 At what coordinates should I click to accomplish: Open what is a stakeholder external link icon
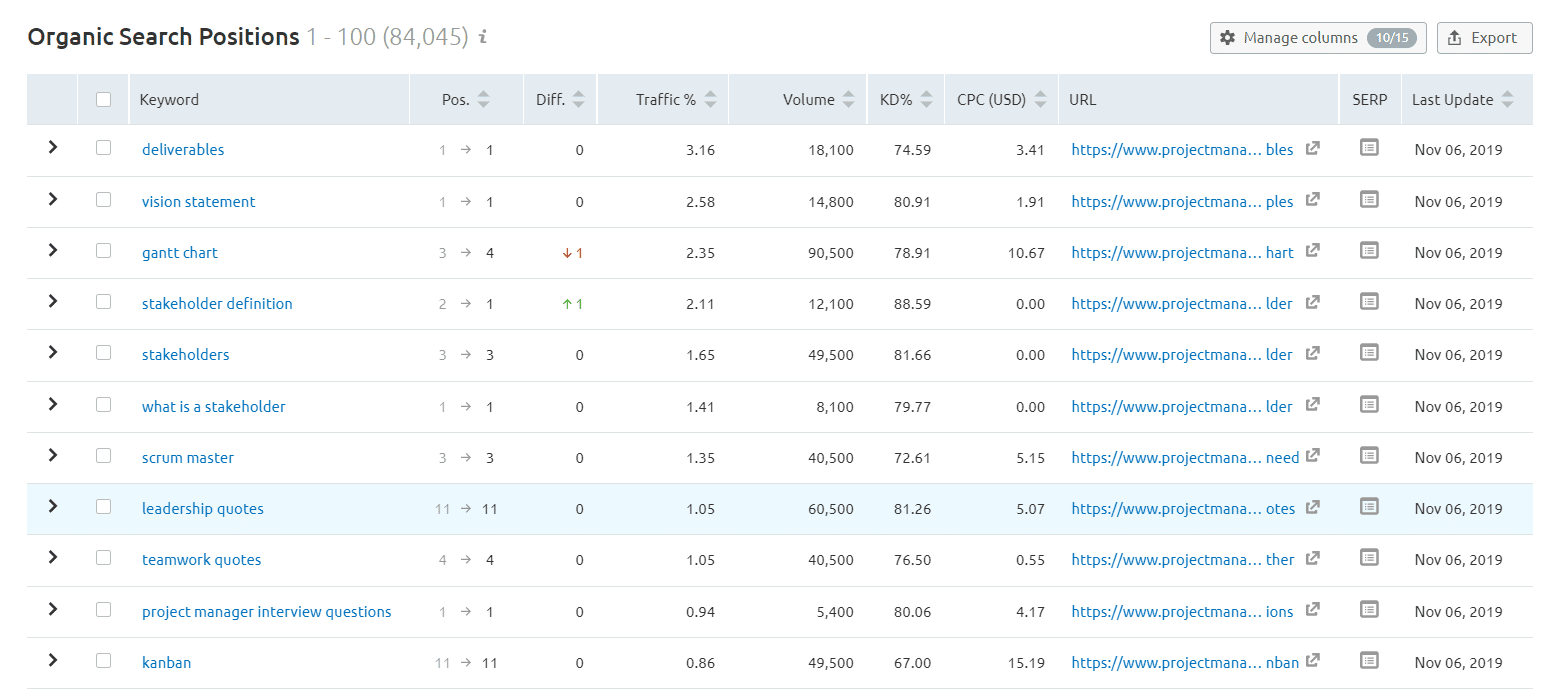coord(1313,405)
